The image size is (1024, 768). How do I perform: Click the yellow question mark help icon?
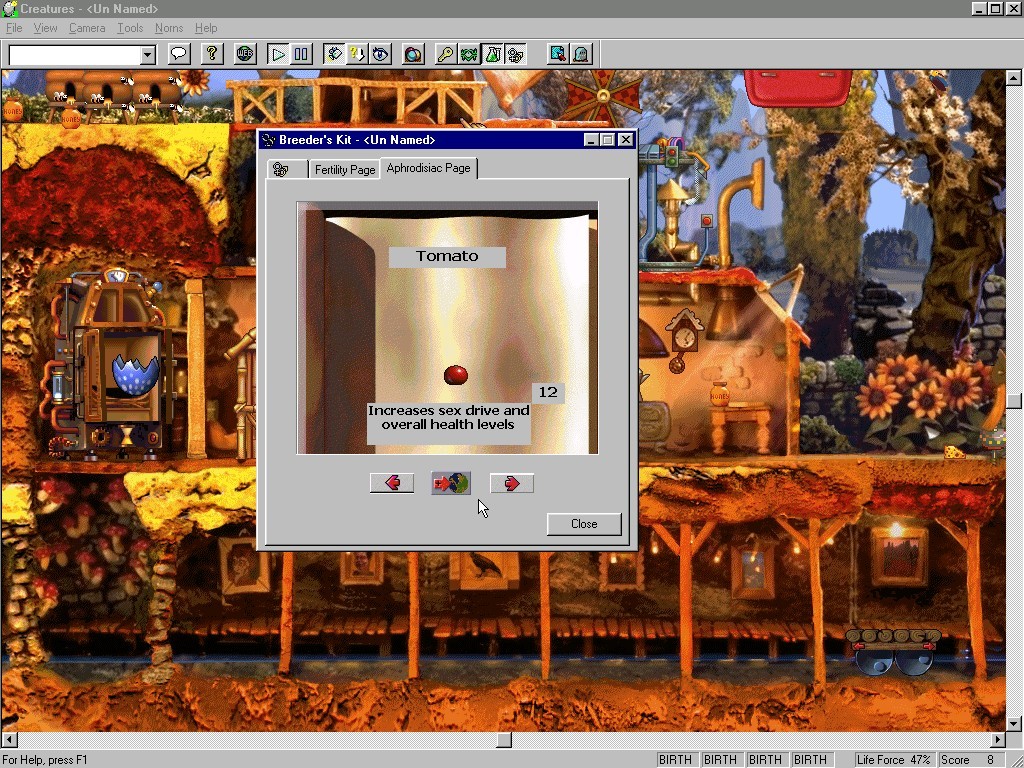click(212, 54)
